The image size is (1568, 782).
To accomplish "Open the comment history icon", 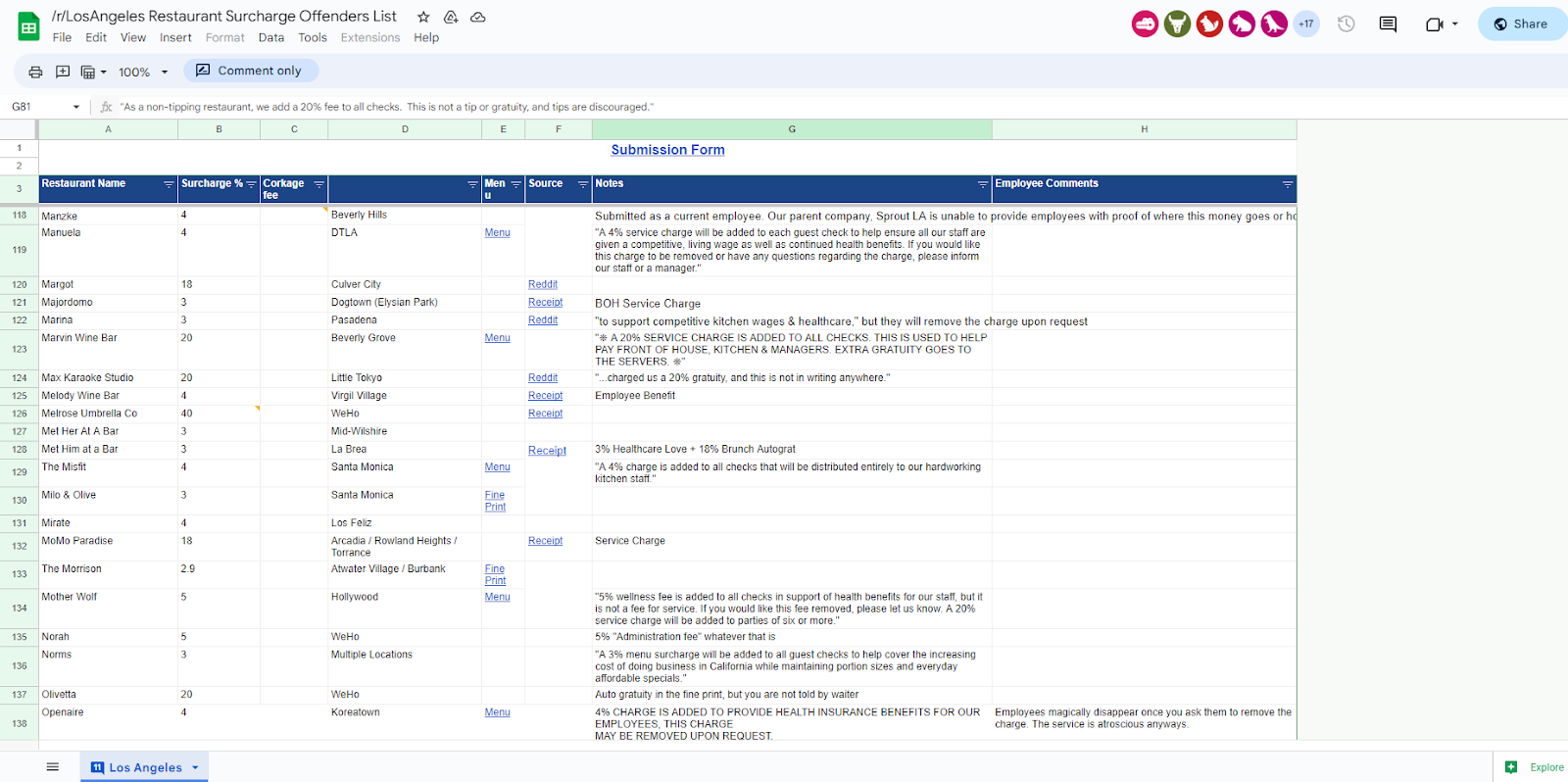I will 1388,24.
